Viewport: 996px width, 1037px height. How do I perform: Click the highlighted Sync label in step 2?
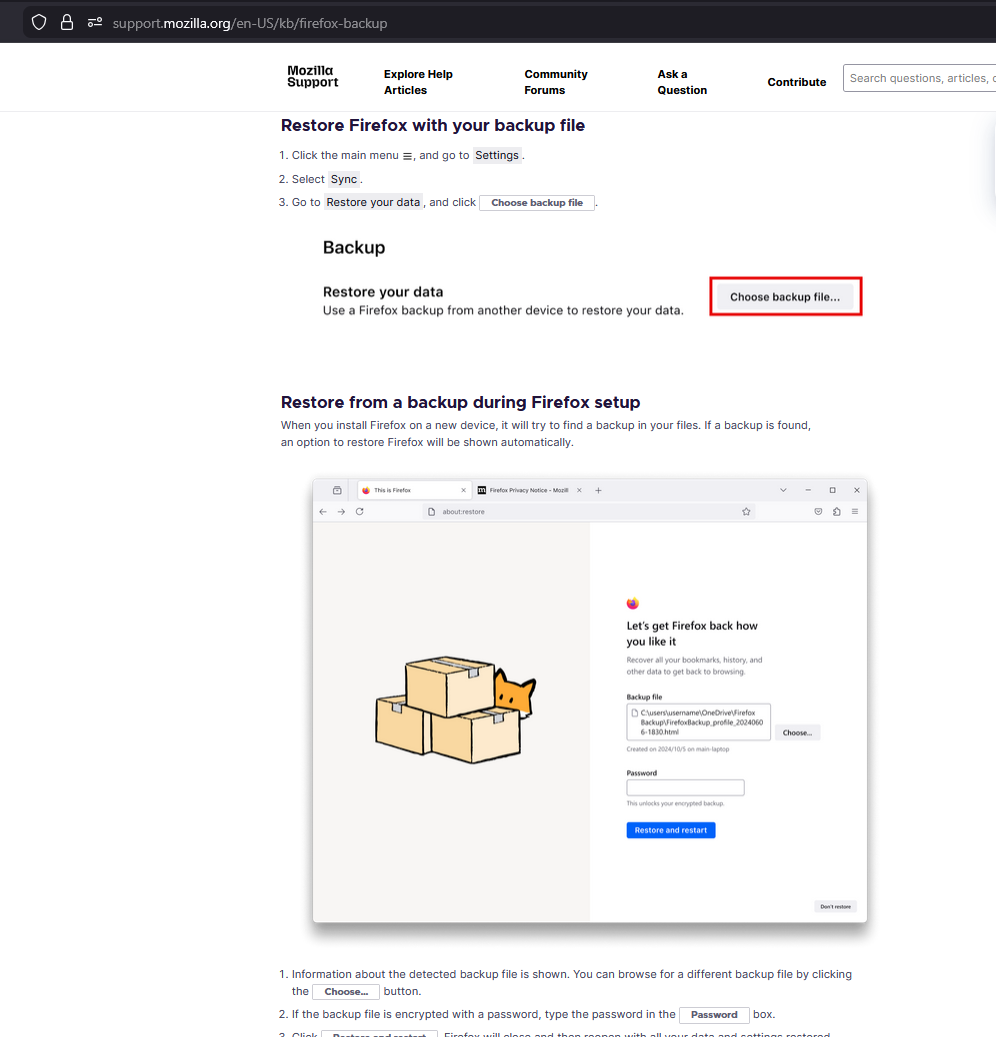[x=344, y=179]
